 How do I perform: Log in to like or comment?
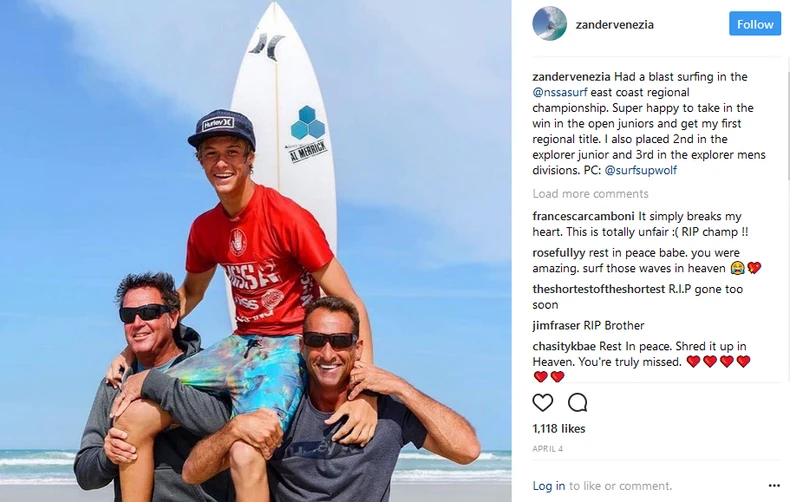549,486
